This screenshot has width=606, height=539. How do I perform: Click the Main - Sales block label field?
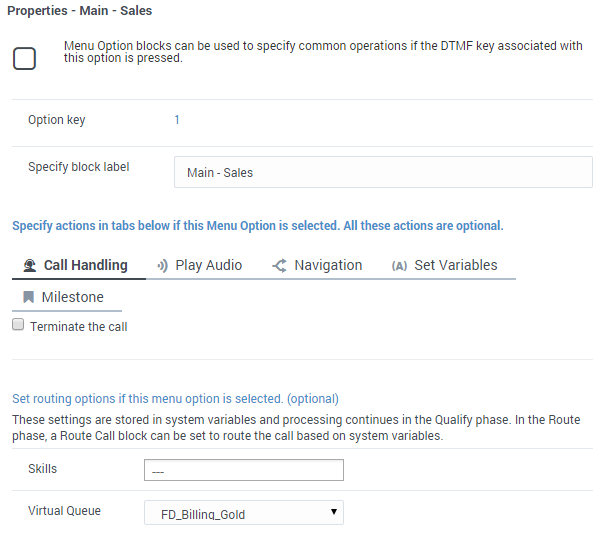pos(383,172)
